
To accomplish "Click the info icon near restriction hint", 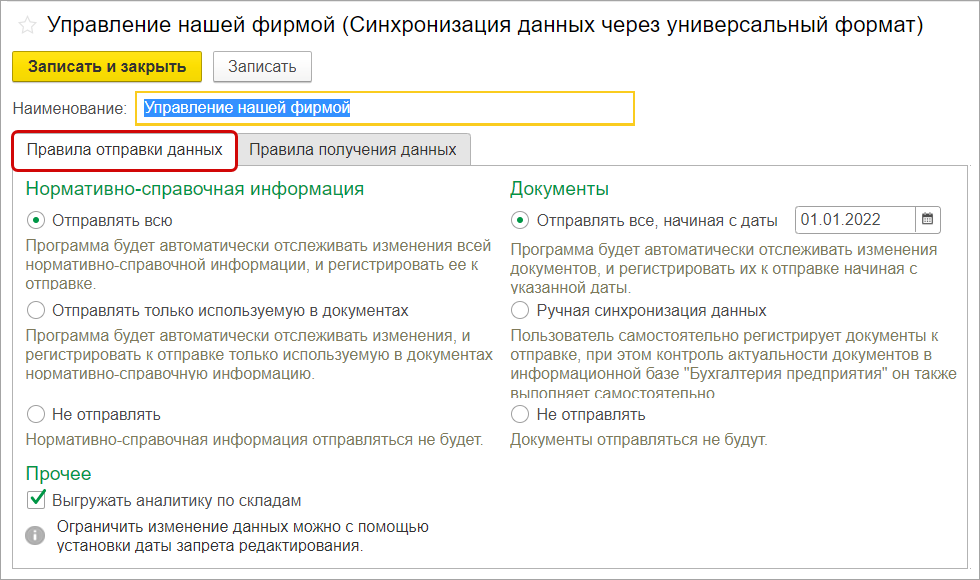I will (36, 535).
